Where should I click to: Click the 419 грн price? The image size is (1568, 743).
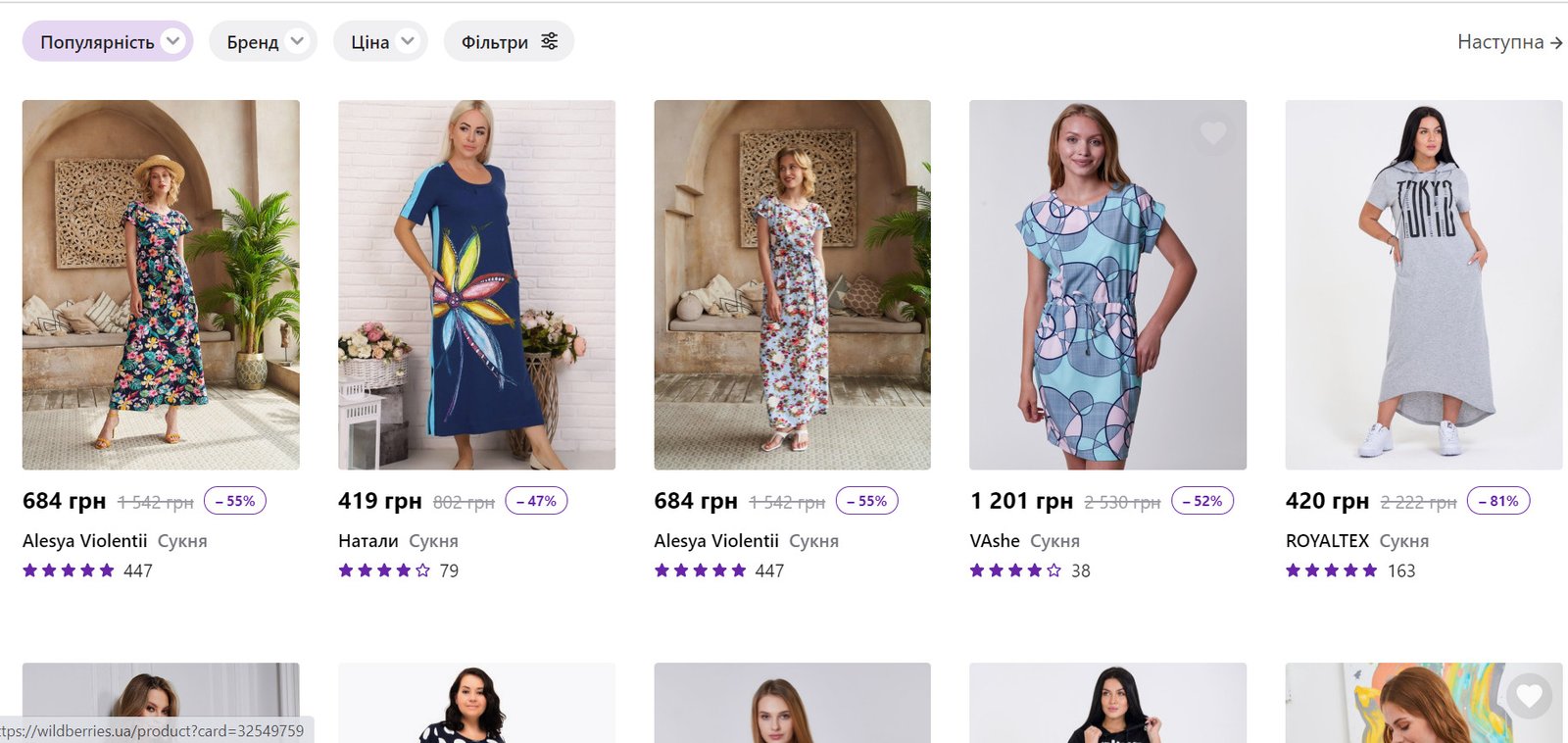click(x=379, y=501)
